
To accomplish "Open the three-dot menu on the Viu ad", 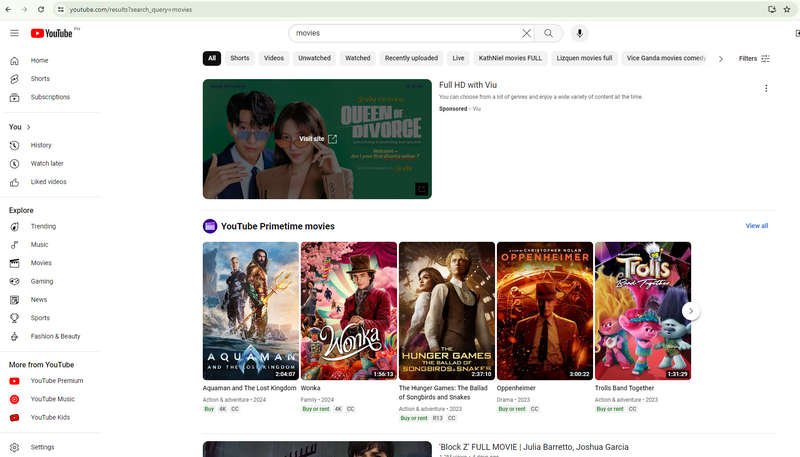I will point(766,88).
